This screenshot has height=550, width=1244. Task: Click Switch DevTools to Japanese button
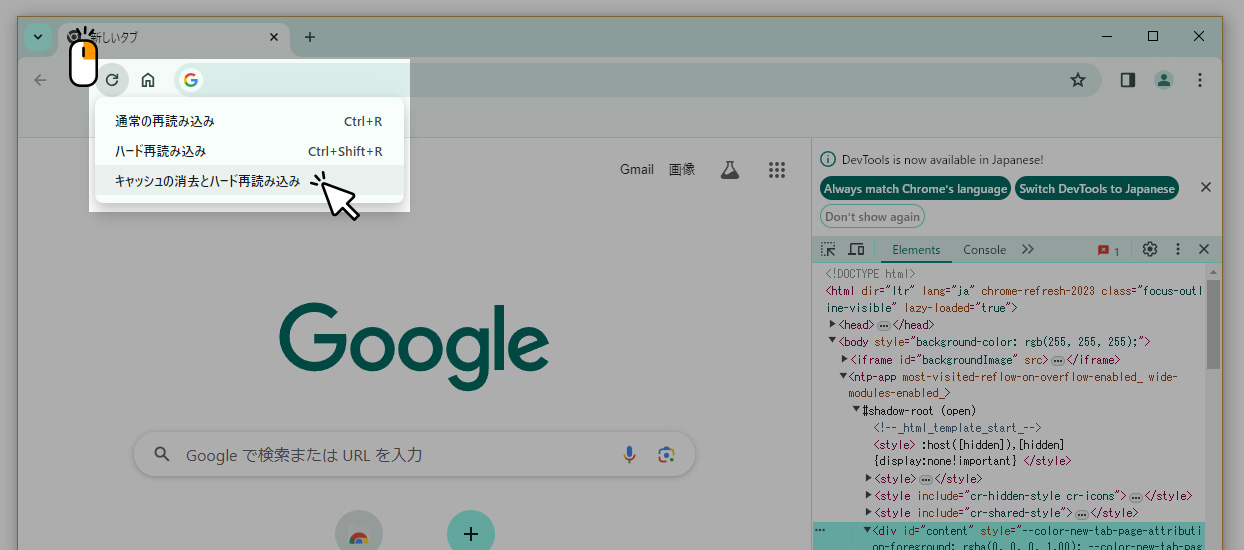pyautogui.click(x=1097, y=189)
